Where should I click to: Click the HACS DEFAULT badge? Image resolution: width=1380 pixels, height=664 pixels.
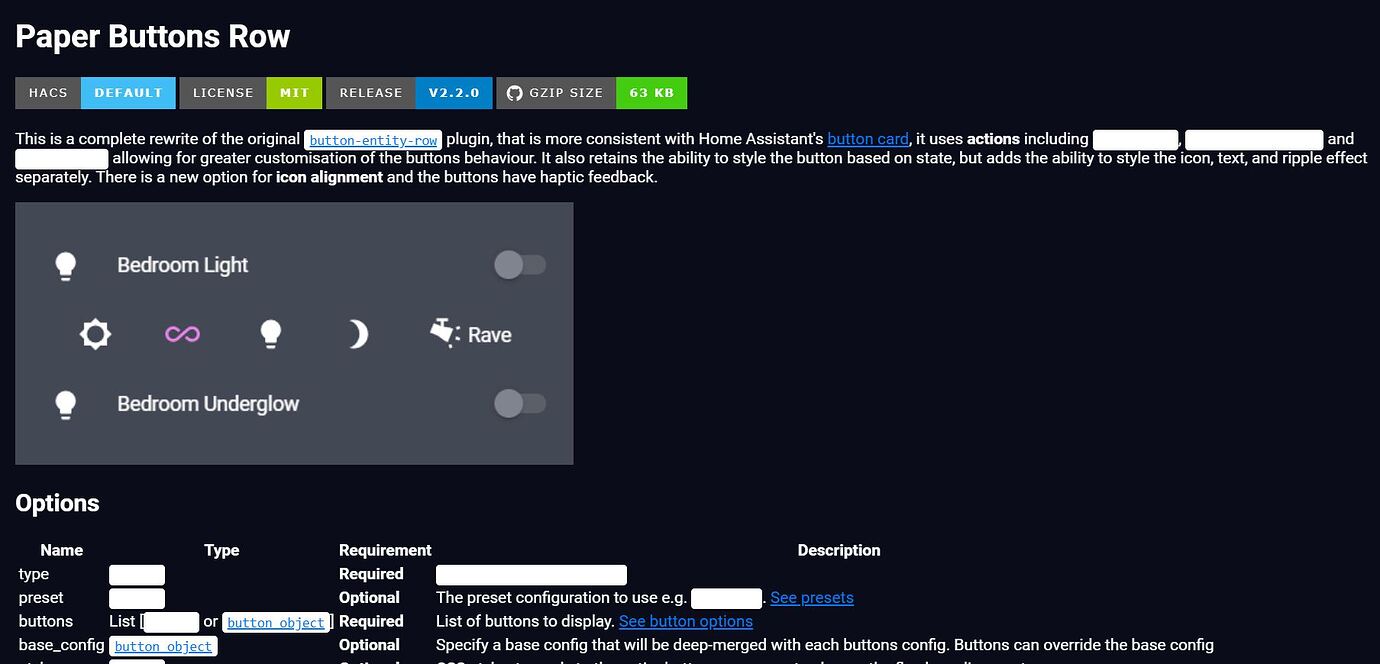pos(128,92)
